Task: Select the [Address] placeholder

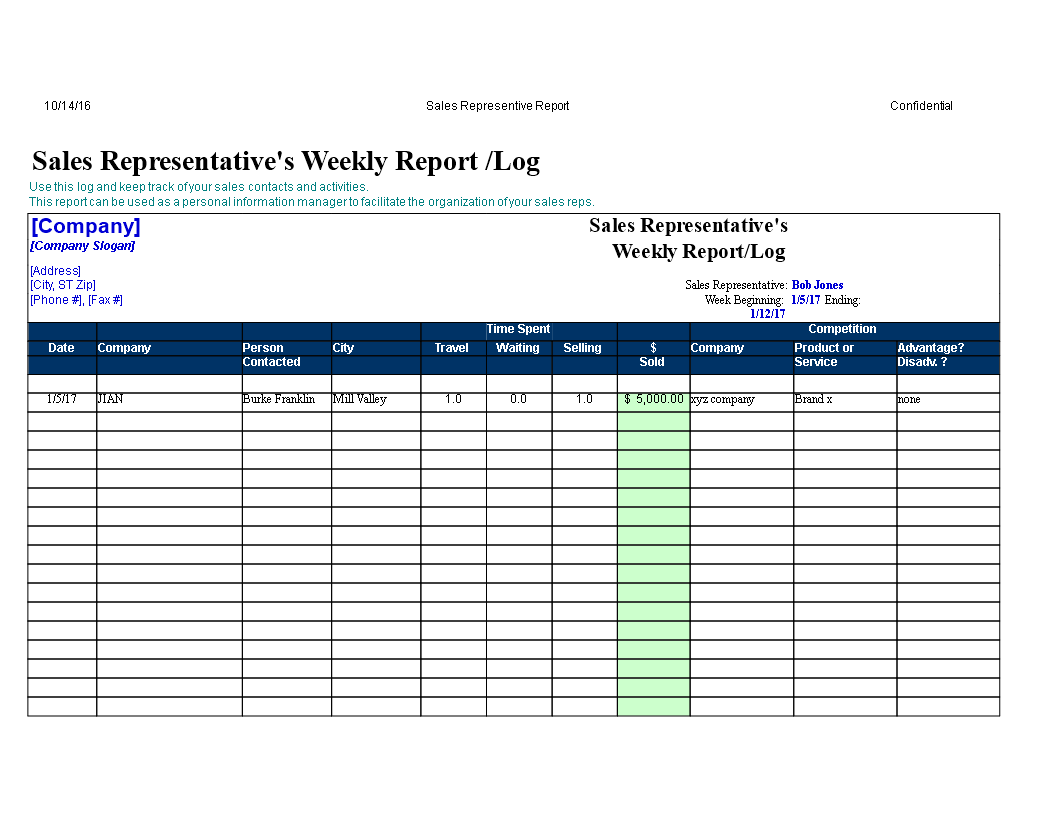Action: click(55, 271)
